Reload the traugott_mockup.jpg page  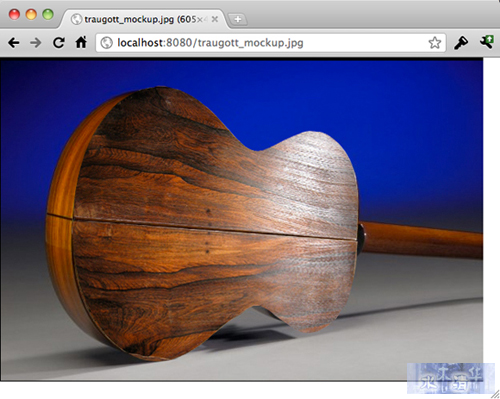[x=59, y=43]
